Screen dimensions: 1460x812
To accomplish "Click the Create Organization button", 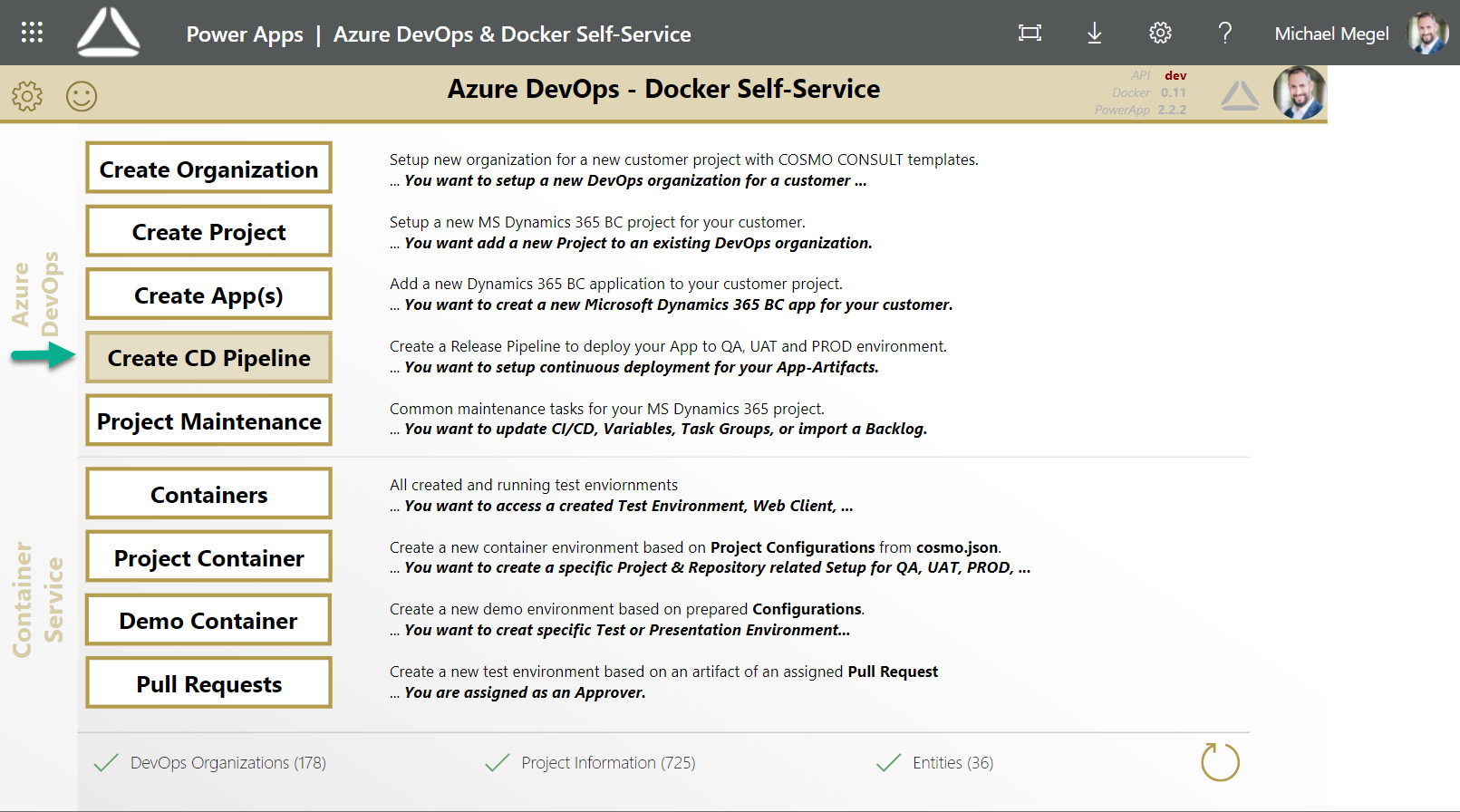I will pos(209,168).
